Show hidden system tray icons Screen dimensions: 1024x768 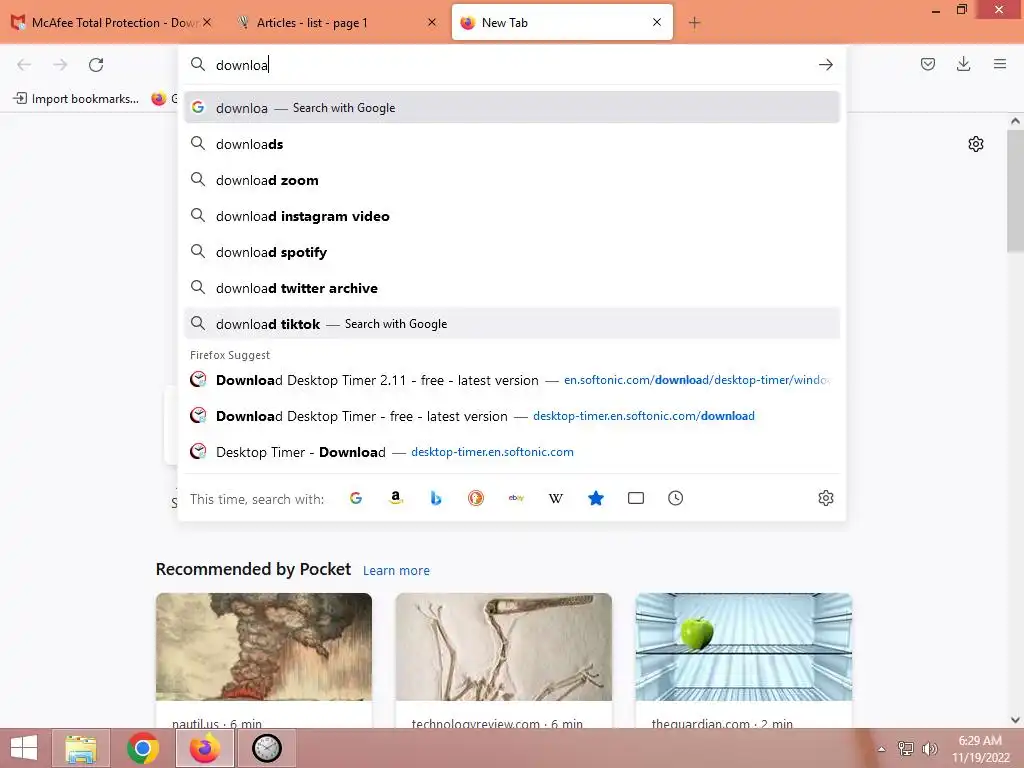(x=881, y=749)
